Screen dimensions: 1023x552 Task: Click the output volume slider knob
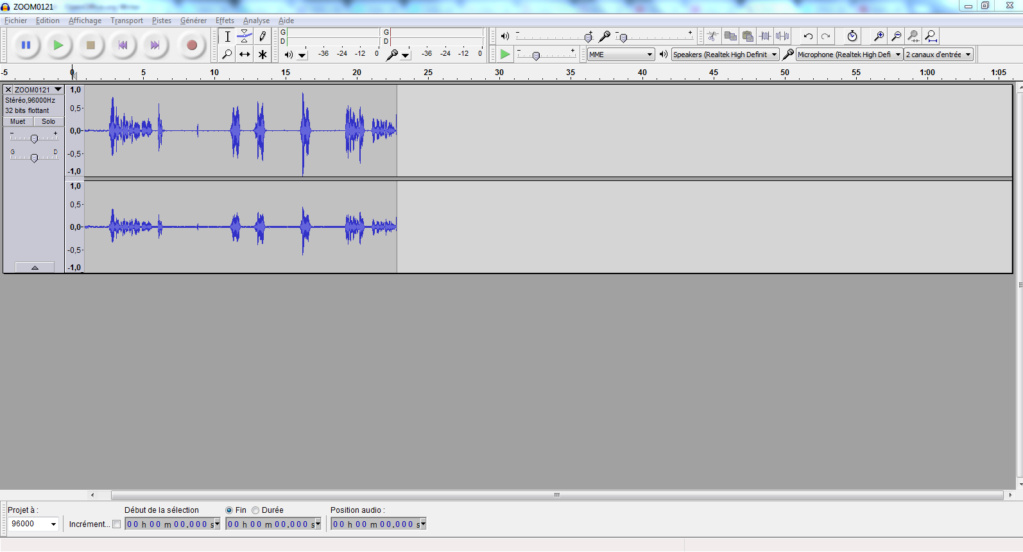pyautogui.click(x=588, y=38)
